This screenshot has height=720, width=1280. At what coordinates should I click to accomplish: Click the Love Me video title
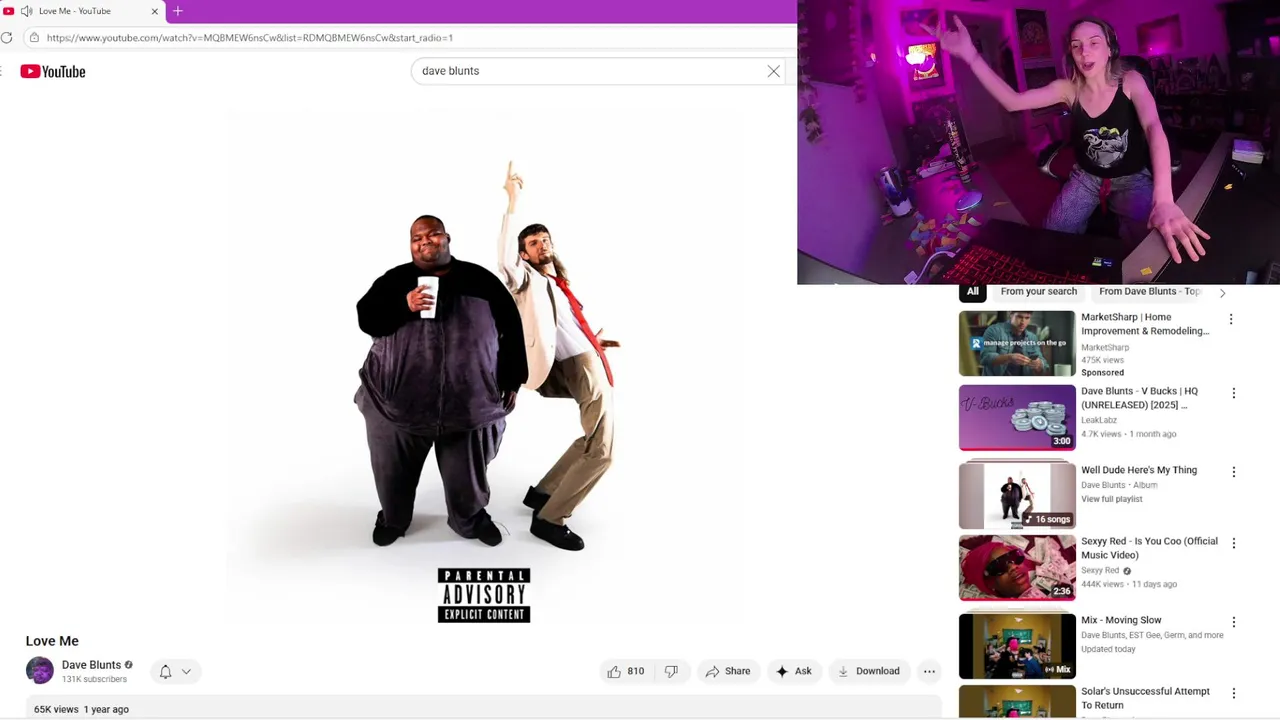tap(52, 641)
